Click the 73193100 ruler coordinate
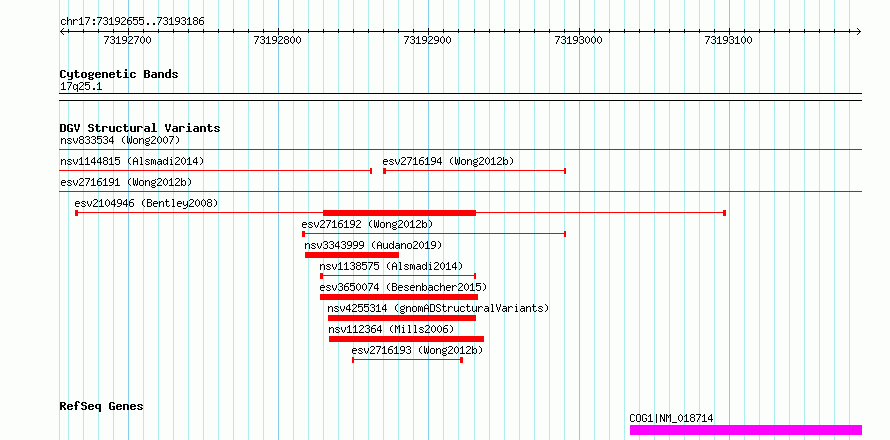 728,41
